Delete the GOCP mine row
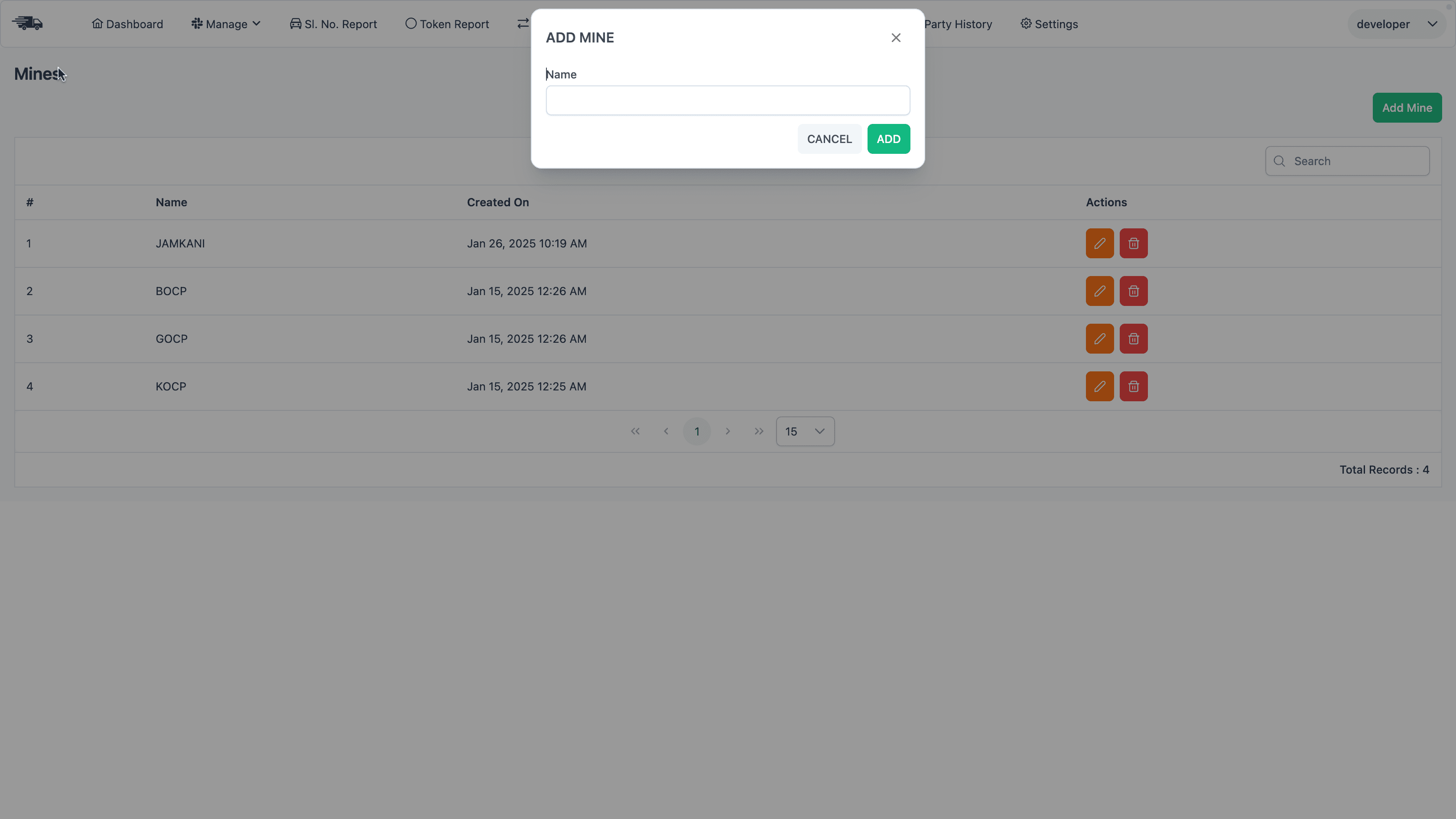 point(1133,338)
